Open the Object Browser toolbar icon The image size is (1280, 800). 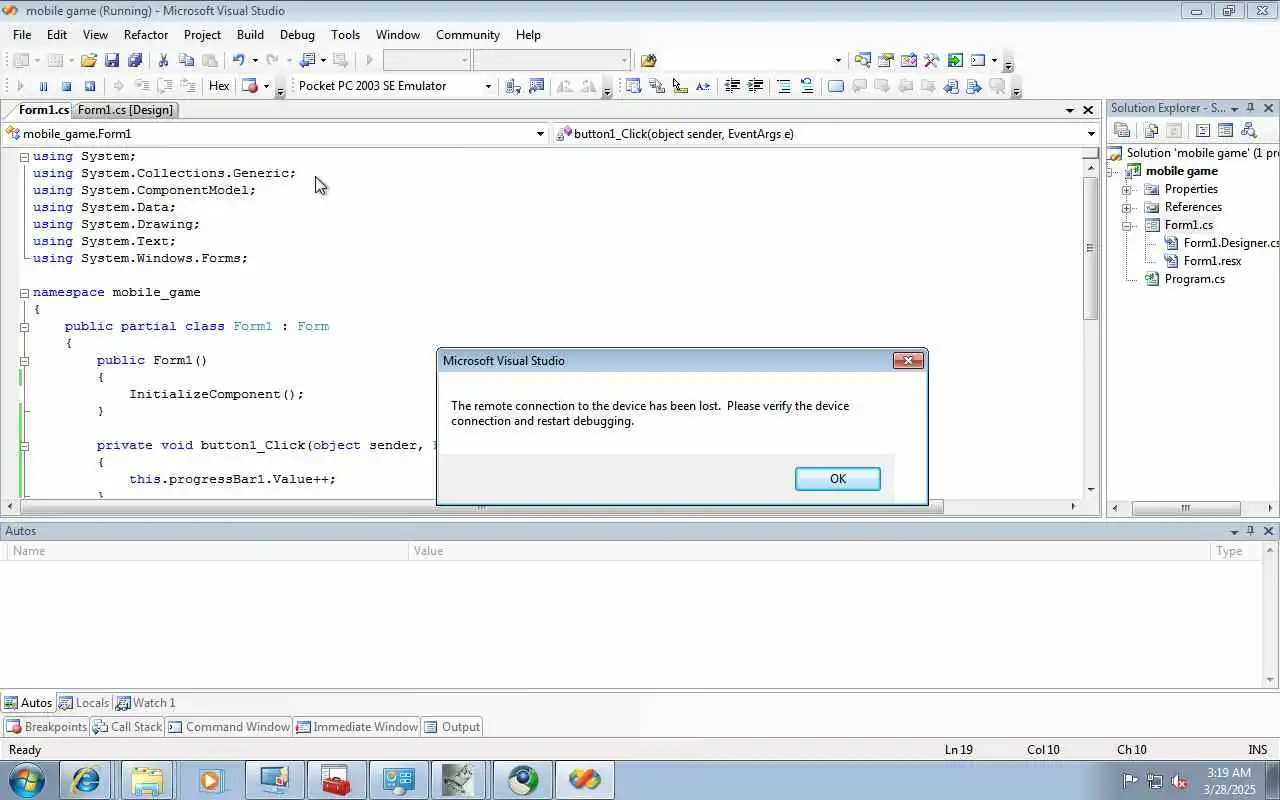[909, 60]
